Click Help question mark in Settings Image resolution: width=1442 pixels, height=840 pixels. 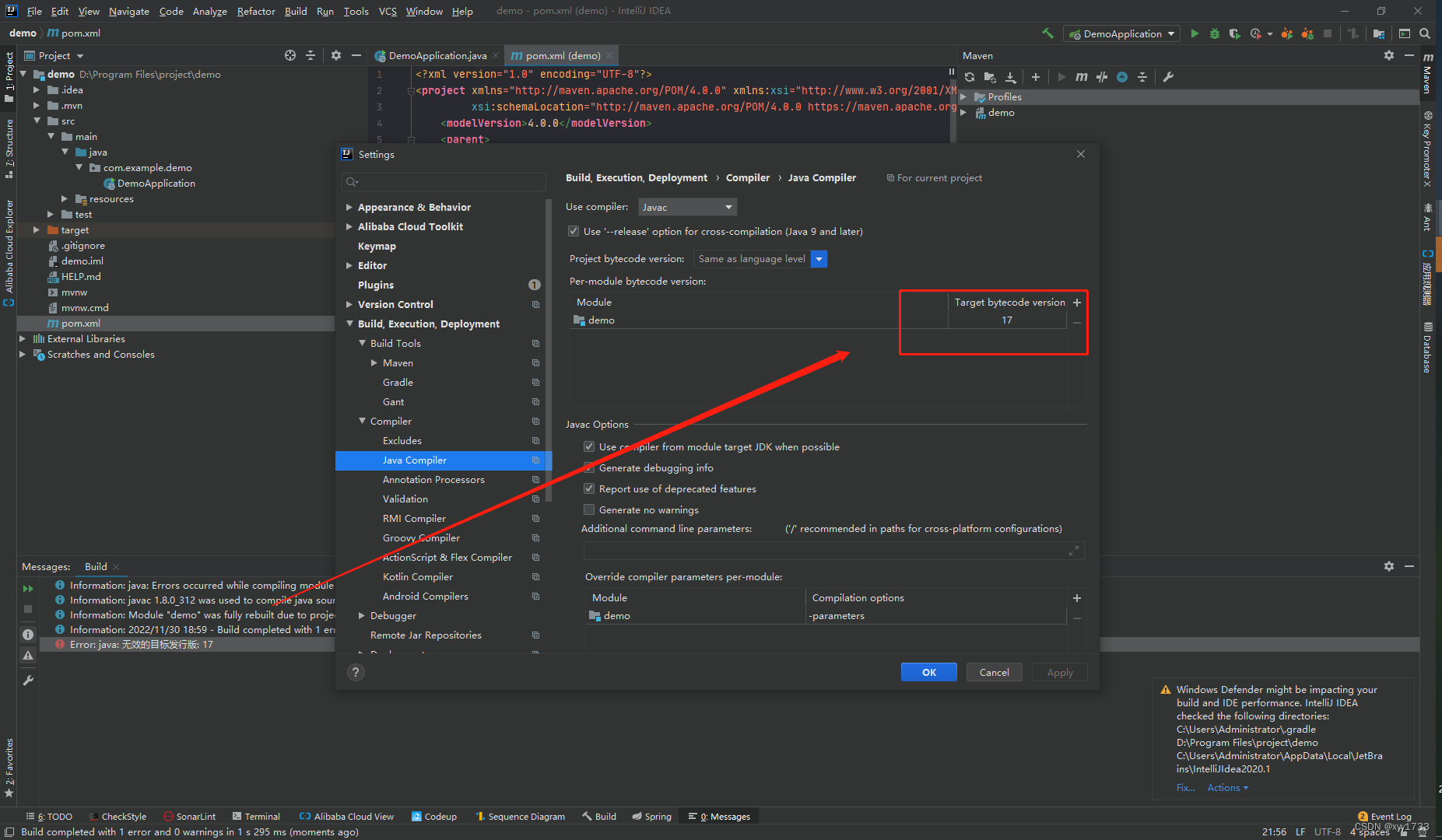click(x=356, y=673)
